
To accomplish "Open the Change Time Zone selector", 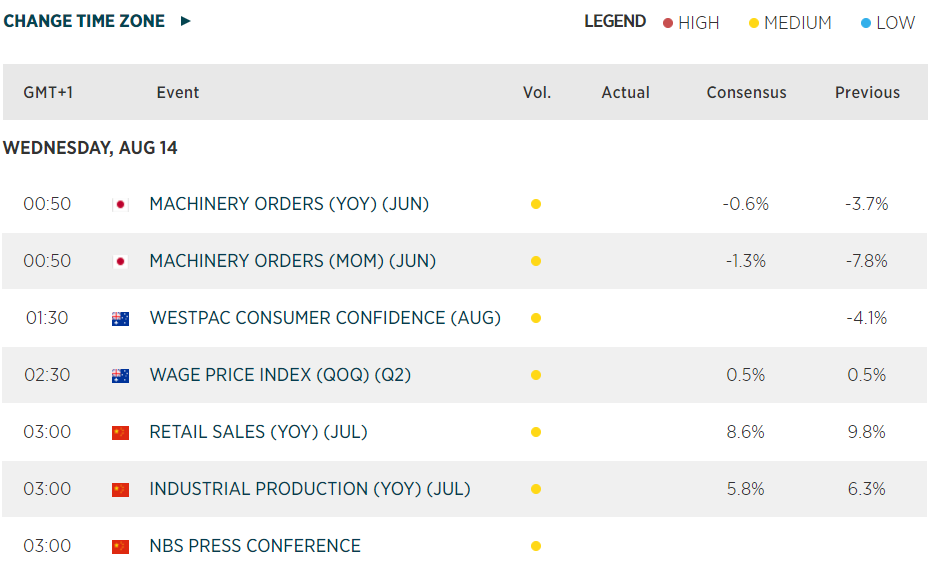I will pyautogui.click(x=85, y=21).
